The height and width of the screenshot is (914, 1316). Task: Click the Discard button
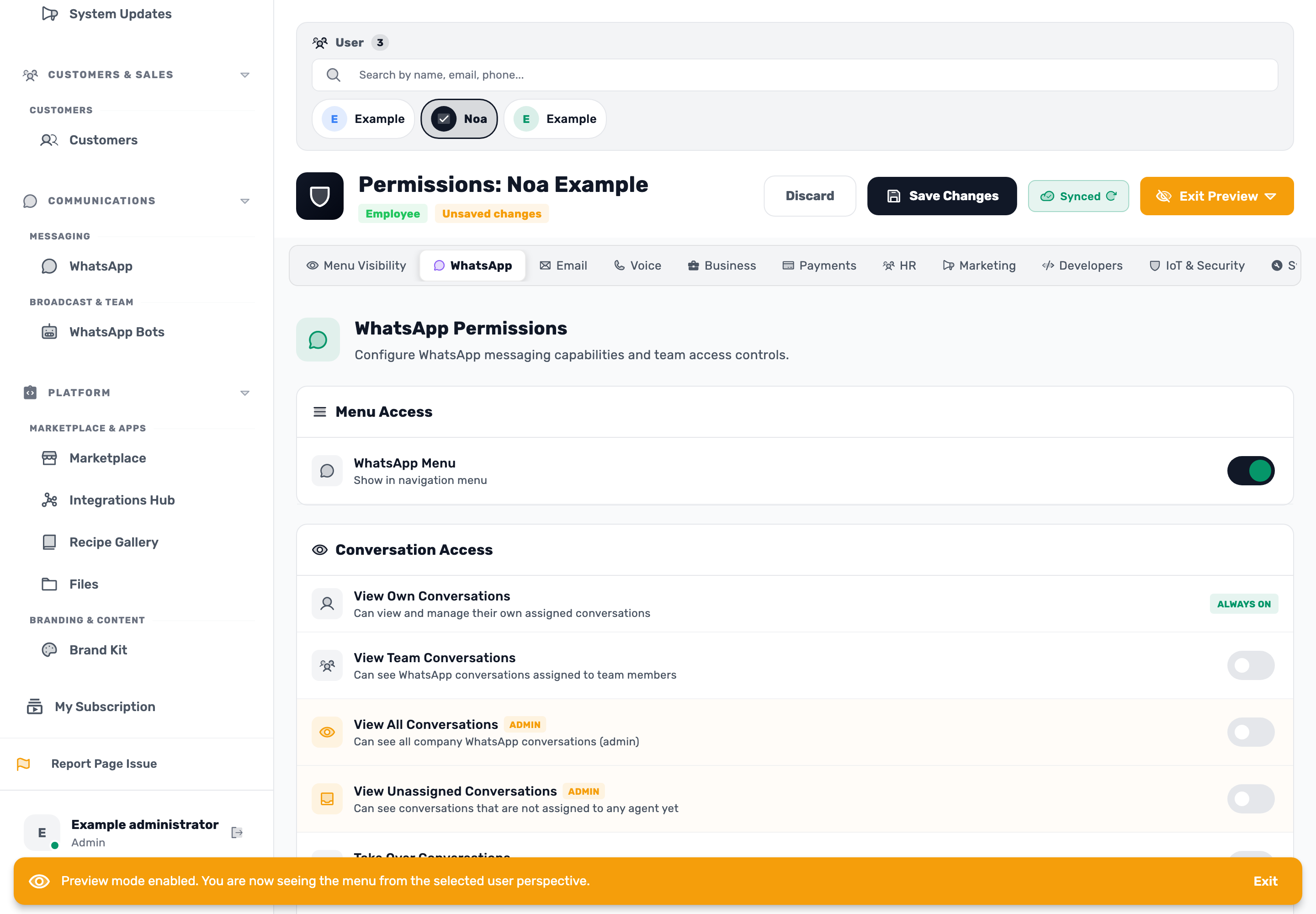pos(810,196)
